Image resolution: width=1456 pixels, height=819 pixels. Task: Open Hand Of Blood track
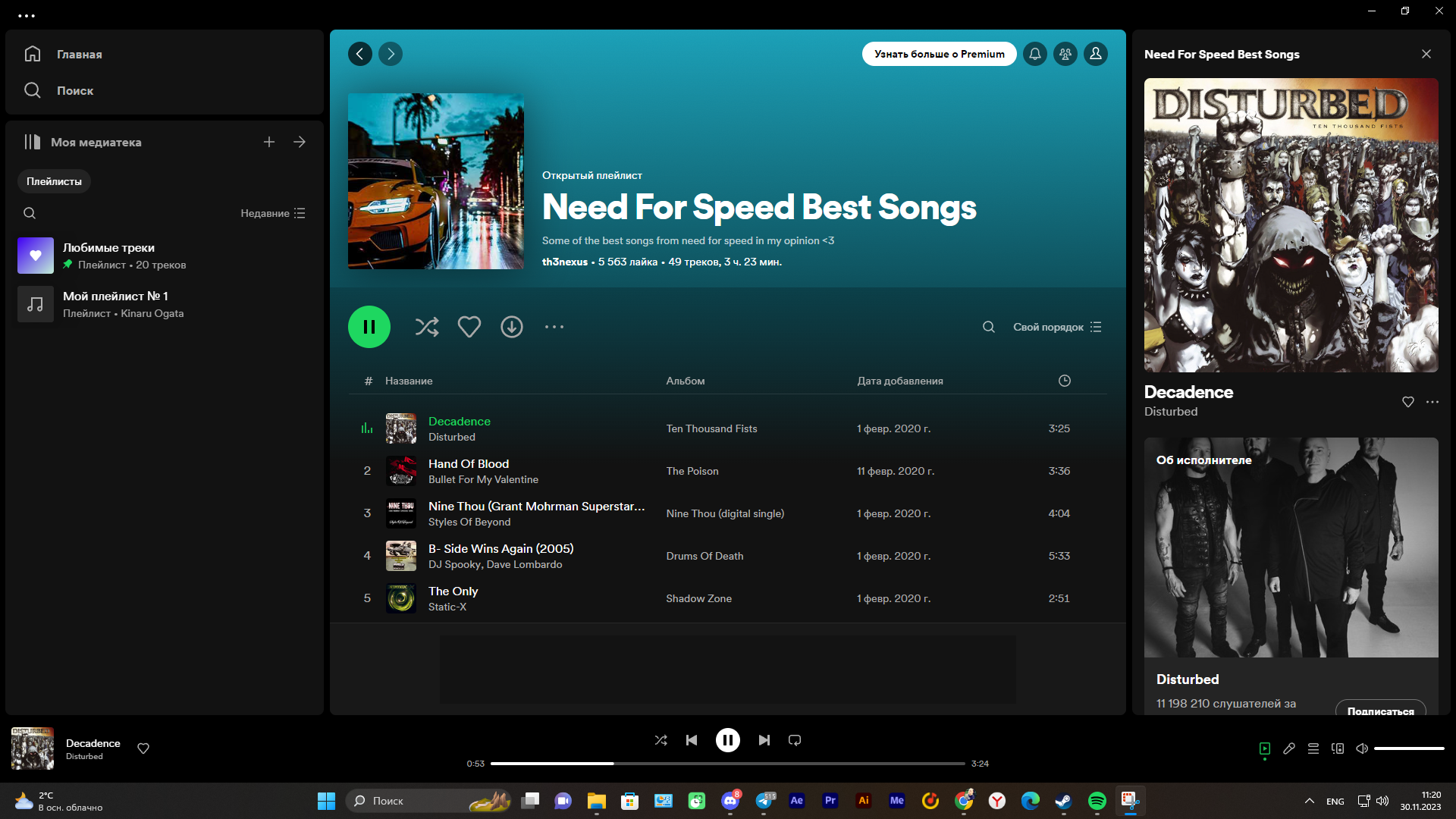pyautogui.click(x=469, y=463)
